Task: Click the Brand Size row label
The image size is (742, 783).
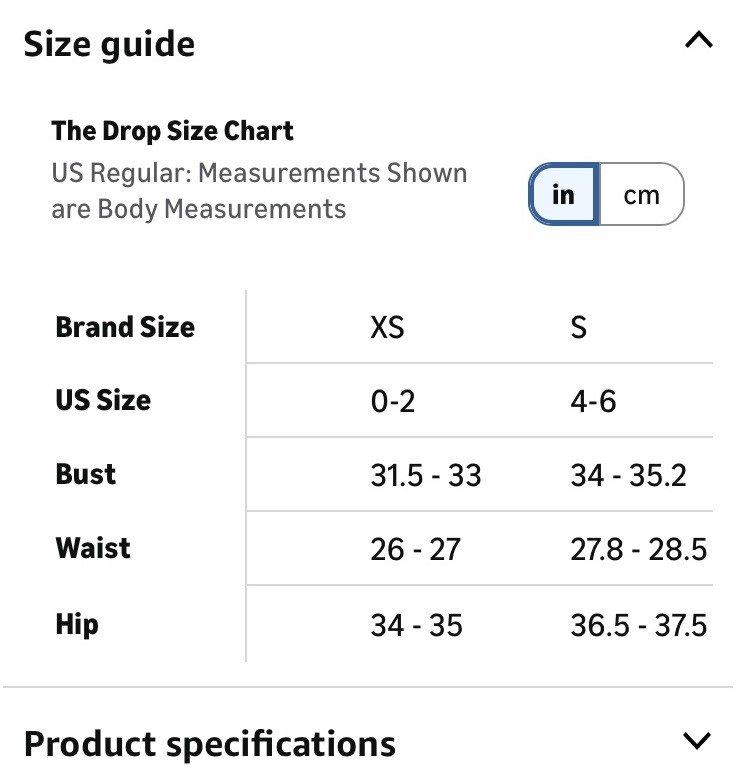Action: [x=125, y=328]
